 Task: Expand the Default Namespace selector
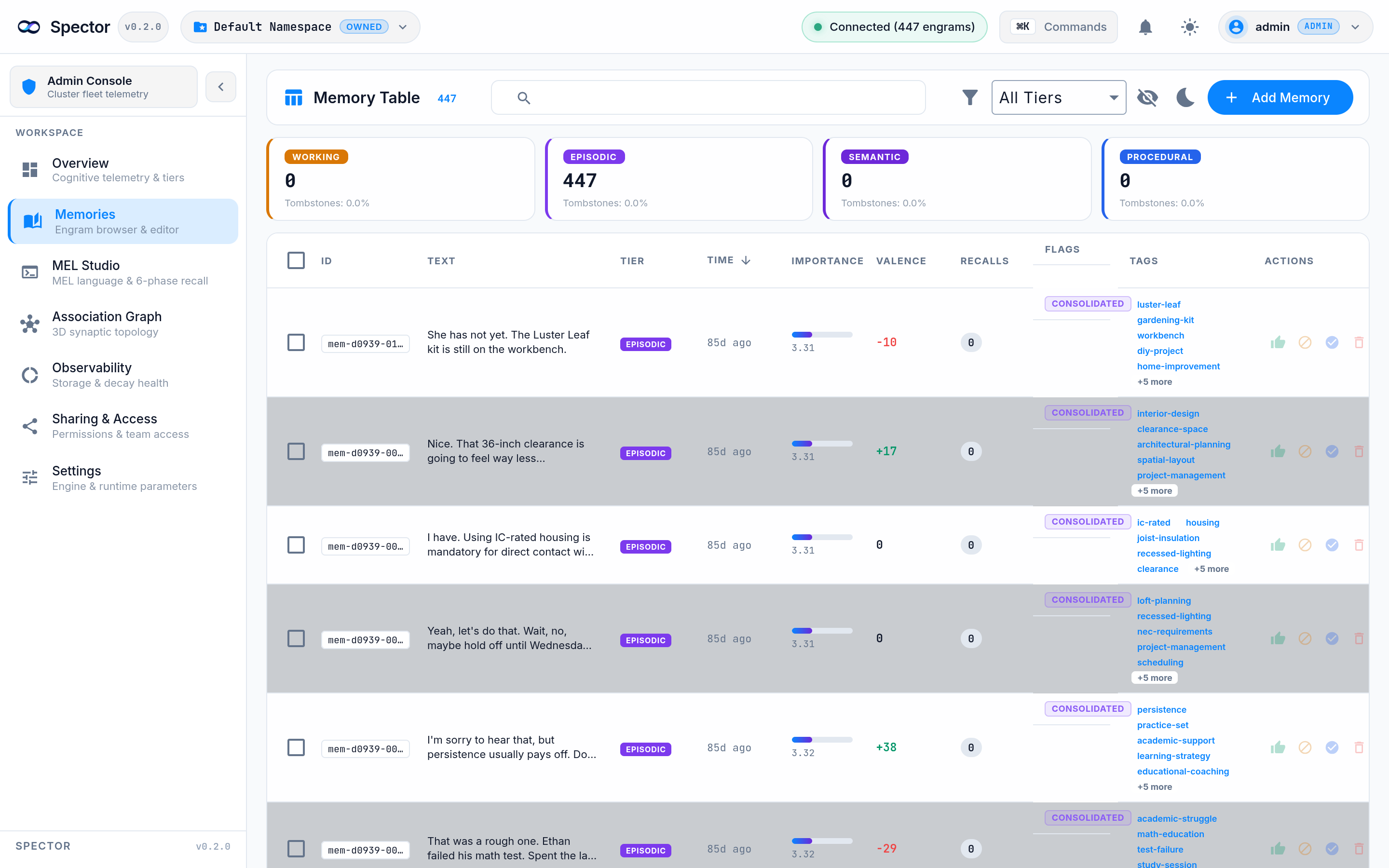tap(300, 27)
